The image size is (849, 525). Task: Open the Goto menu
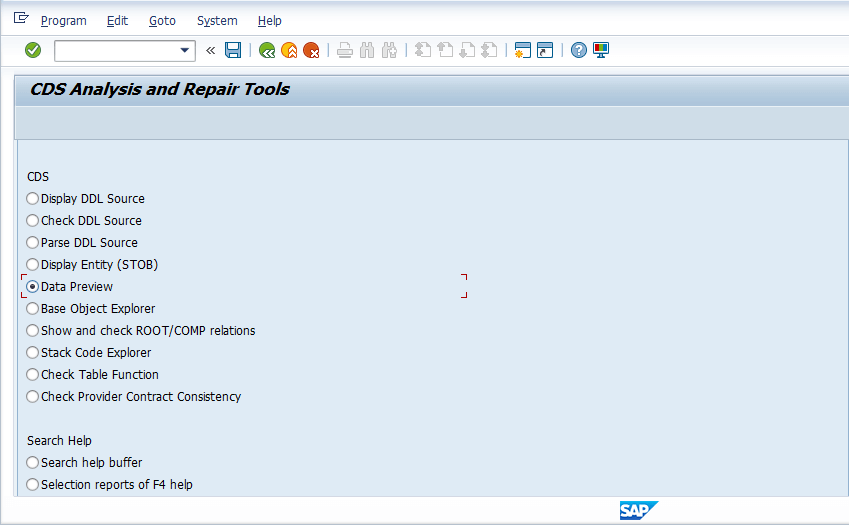click(162, 21)
